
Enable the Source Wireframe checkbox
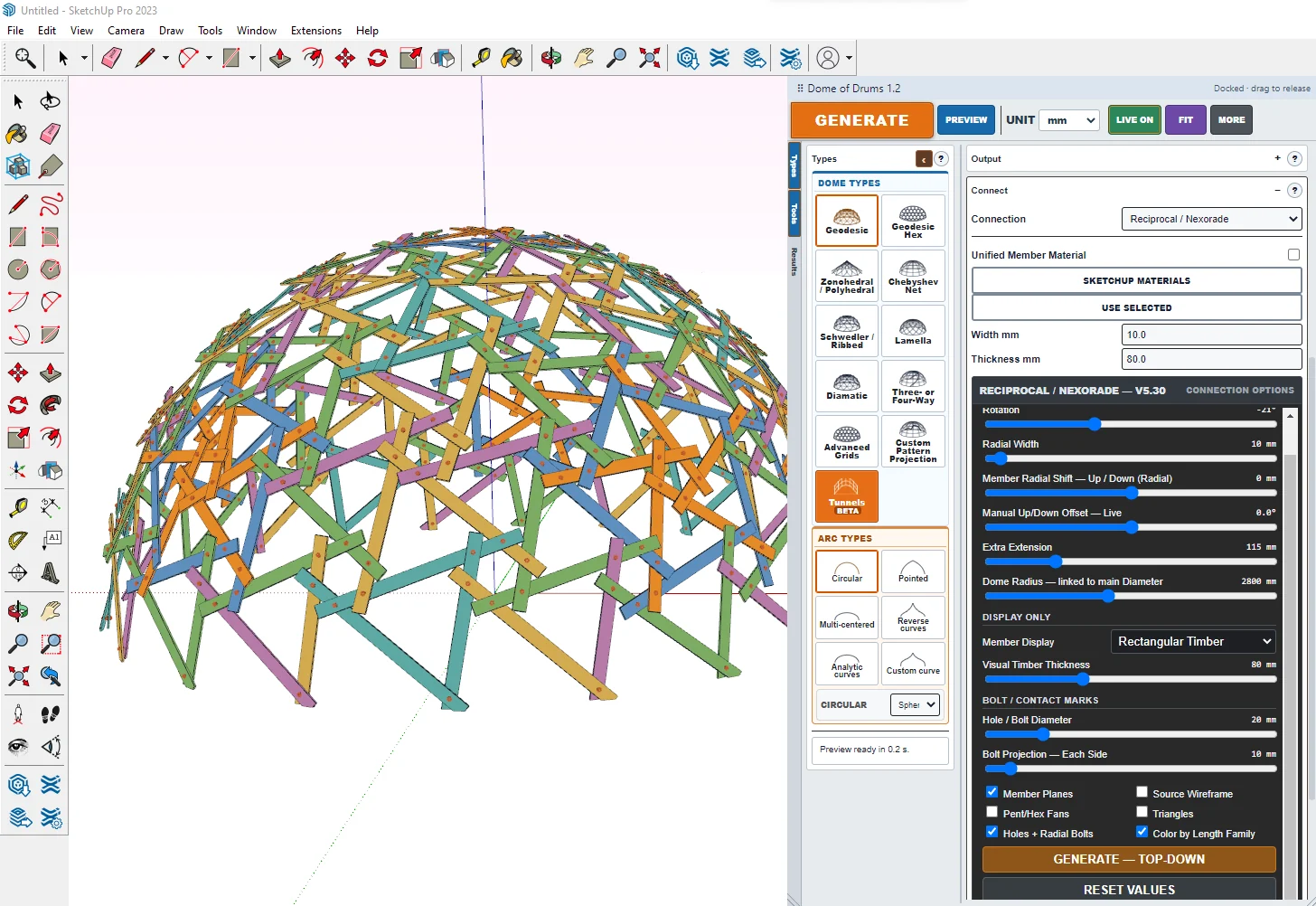tap(1142, 792)
